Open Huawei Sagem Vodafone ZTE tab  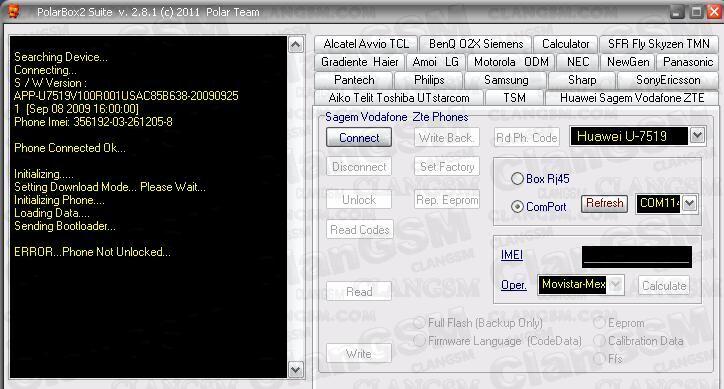tap(632, 98)
